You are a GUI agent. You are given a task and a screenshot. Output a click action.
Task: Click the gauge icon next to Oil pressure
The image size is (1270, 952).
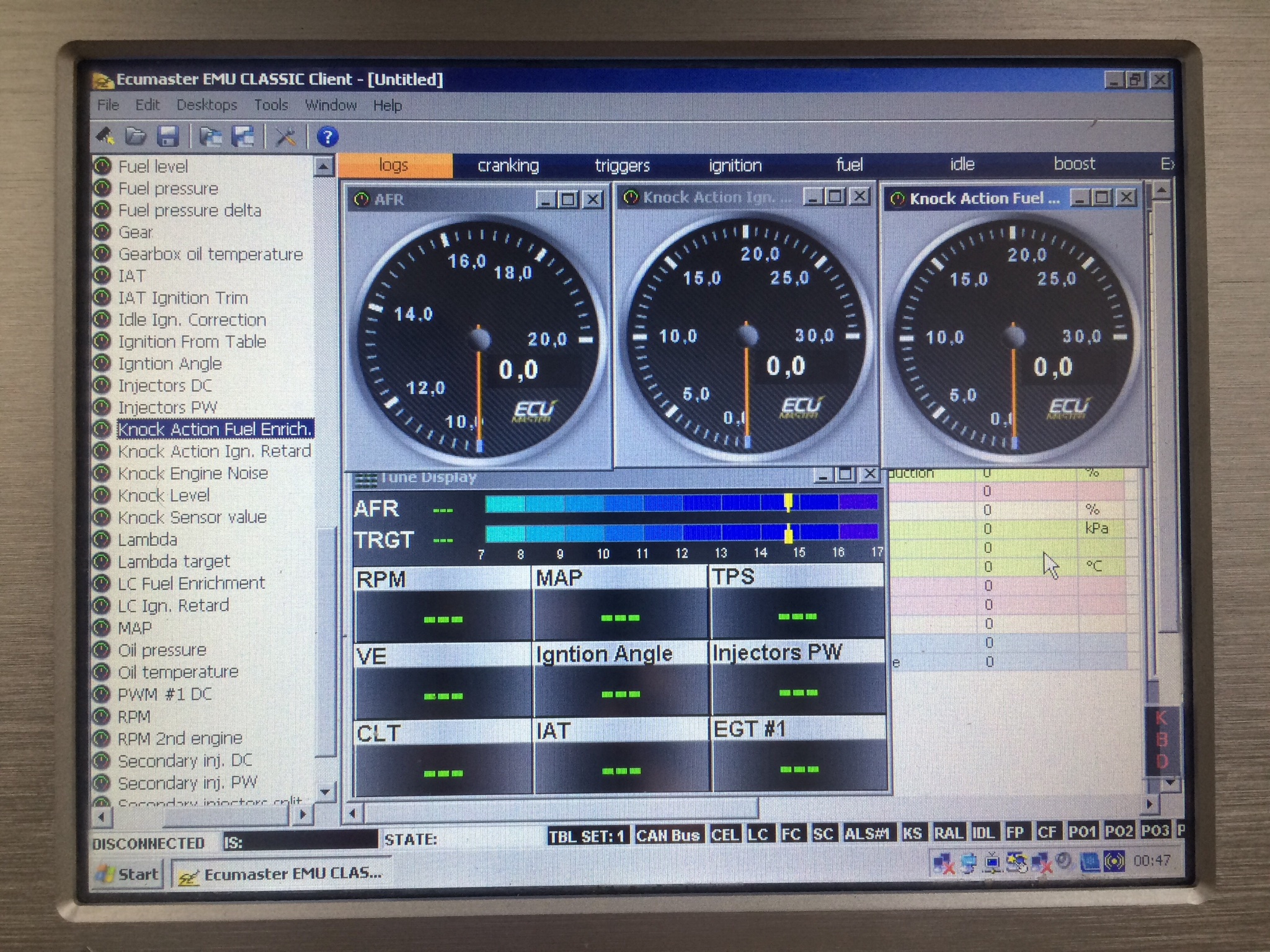pyautogui.click(x=101, y=650)
